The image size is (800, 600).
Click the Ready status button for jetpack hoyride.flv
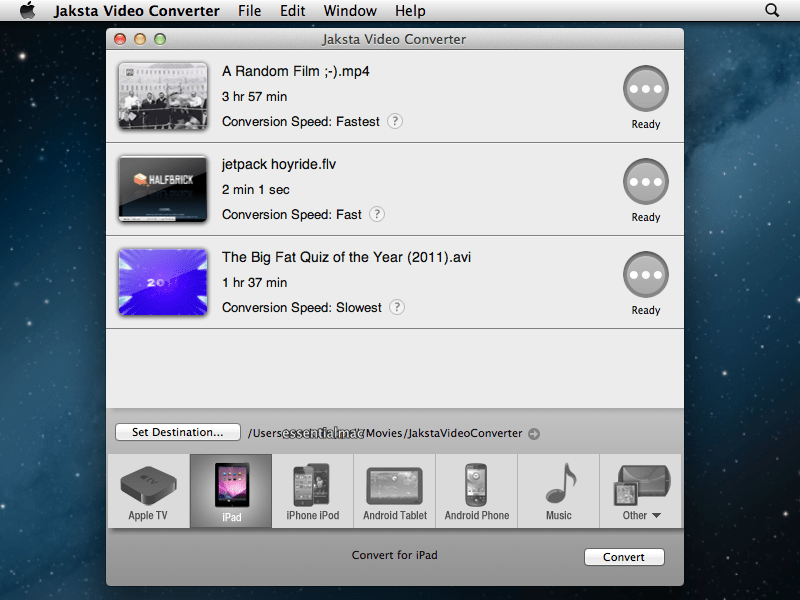click(x=646, y=181)
